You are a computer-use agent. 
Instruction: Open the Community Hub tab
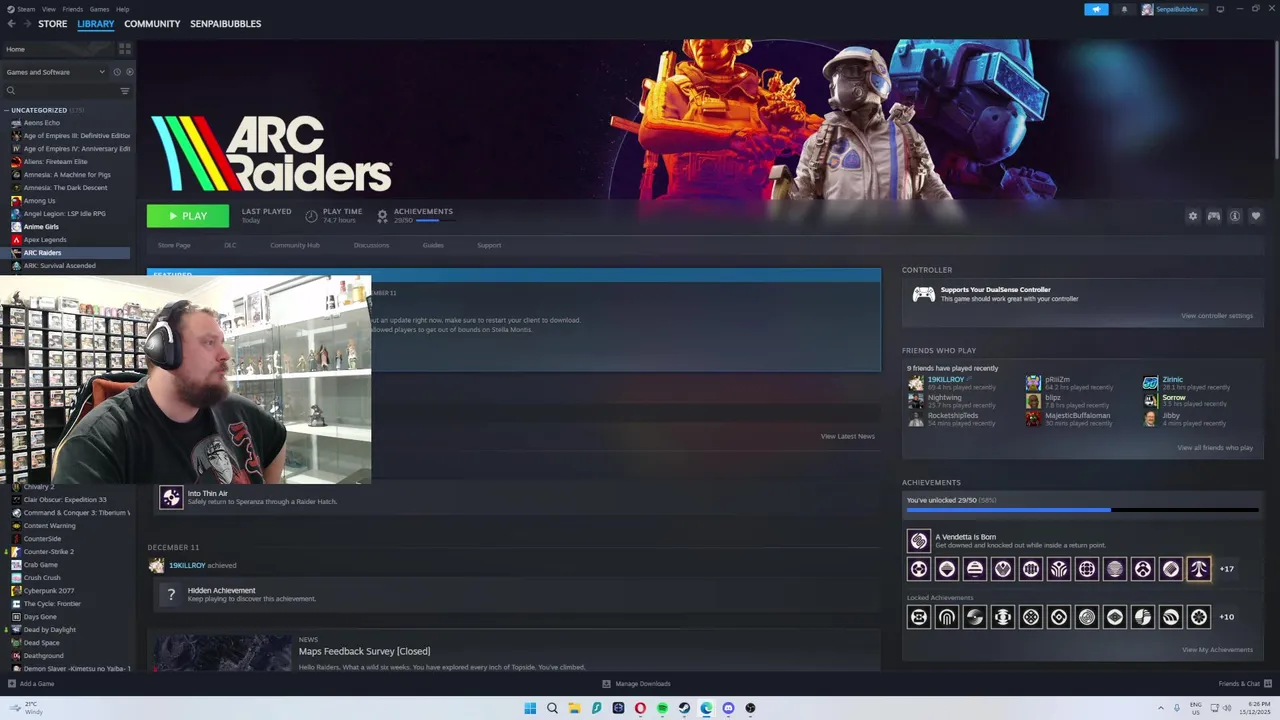[295, 245]
